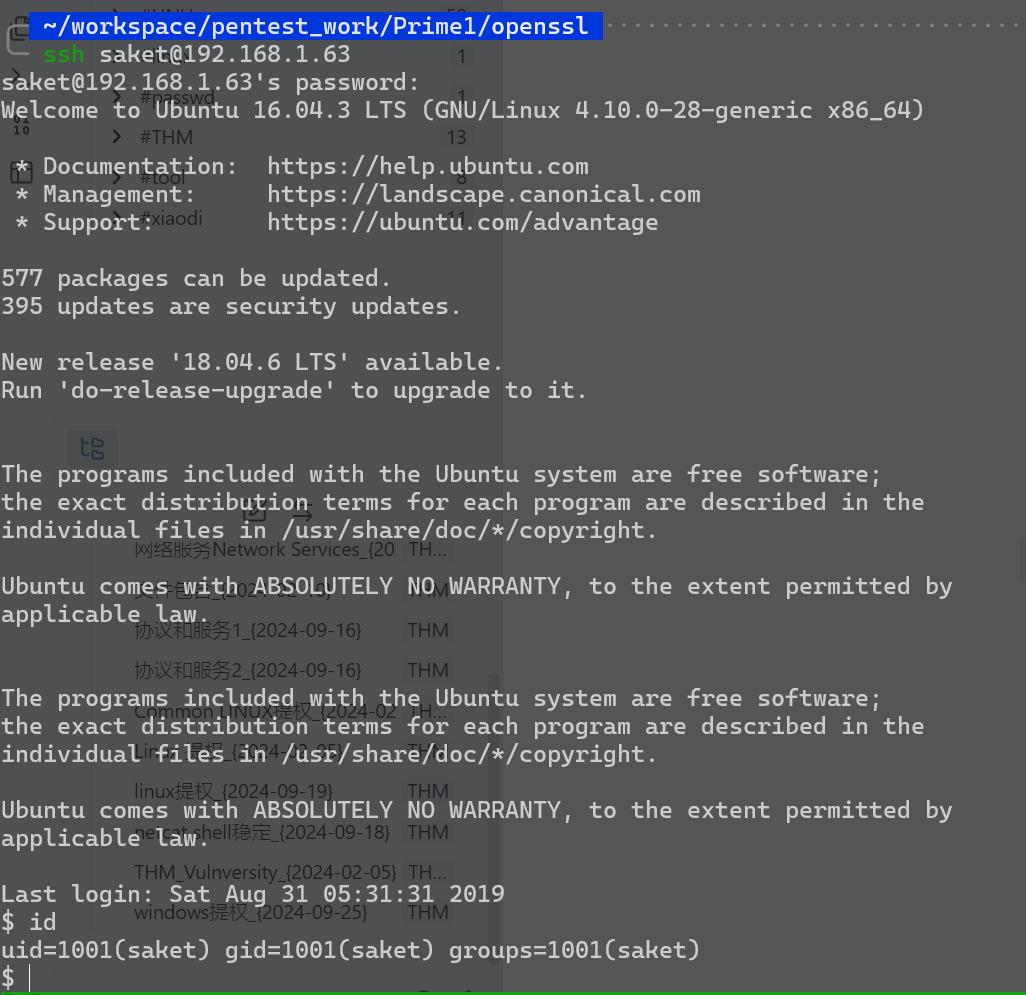Open the 网络服务Network Services note
This screenshot has height=995, width=1026.
(x=264, y=550)
